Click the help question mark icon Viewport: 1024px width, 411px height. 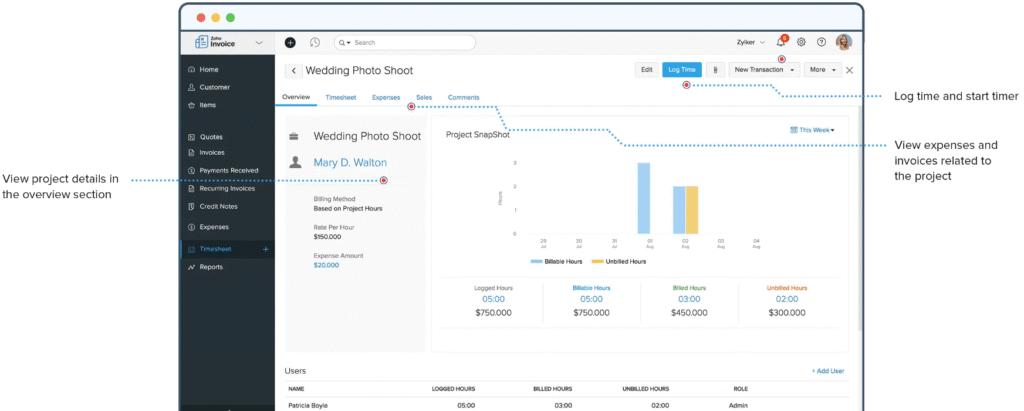tap(822, 43)
